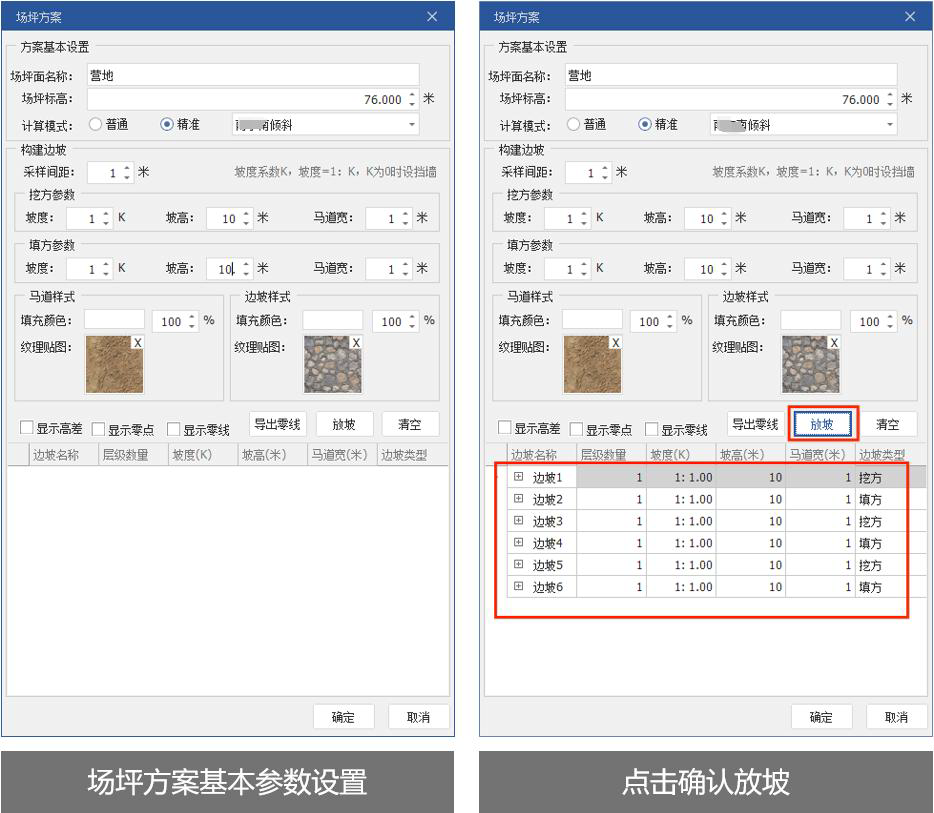Click 导出零线 button in right dialog

click(754, 424)
